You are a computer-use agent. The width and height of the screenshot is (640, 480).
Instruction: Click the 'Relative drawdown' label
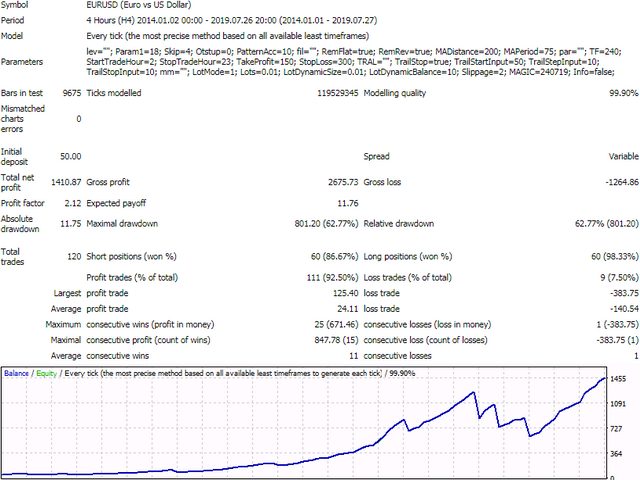398,224
